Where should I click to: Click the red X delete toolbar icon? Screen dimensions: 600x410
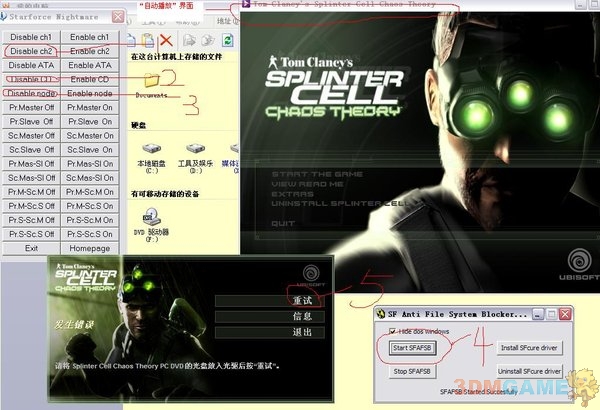[166, 41]
